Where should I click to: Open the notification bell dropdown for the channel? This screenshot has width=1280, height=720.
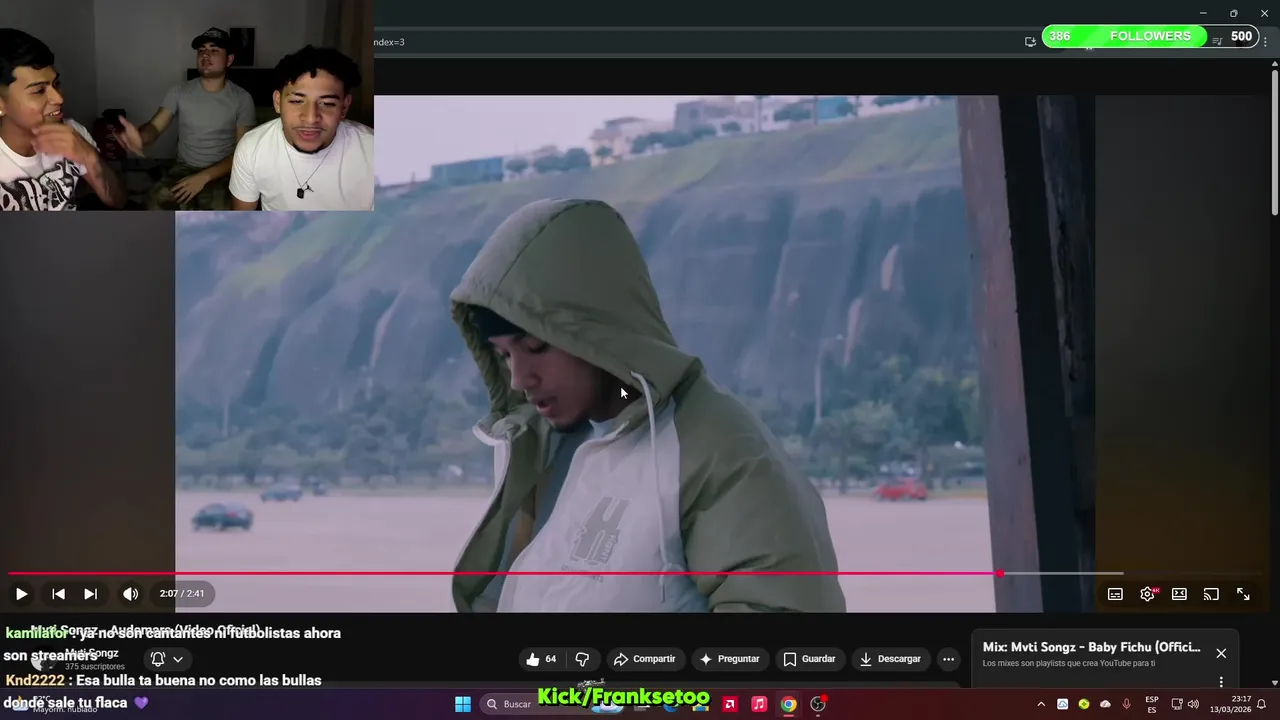pos(166,659)
